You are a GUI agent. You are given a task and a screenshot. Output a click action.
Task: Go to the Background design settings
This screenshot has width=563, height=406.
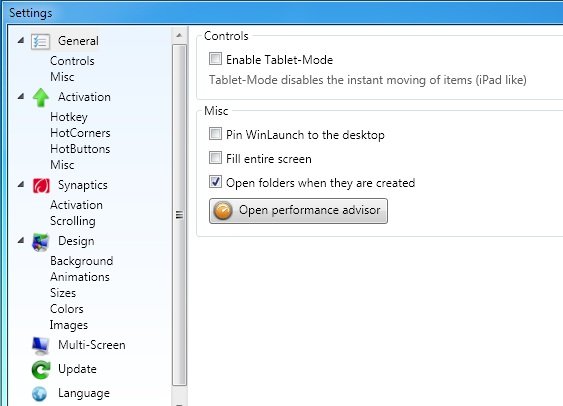(x=82, y=261)
